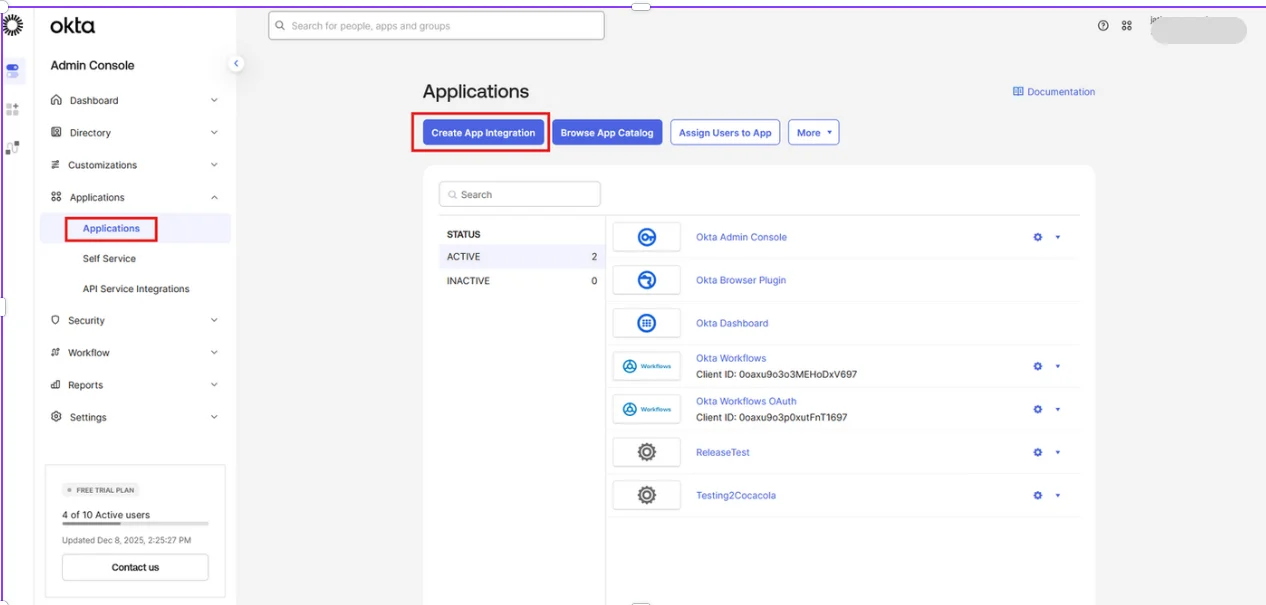
Task: Select the Okta Dashboard grid icon
Action: point(646,322)
